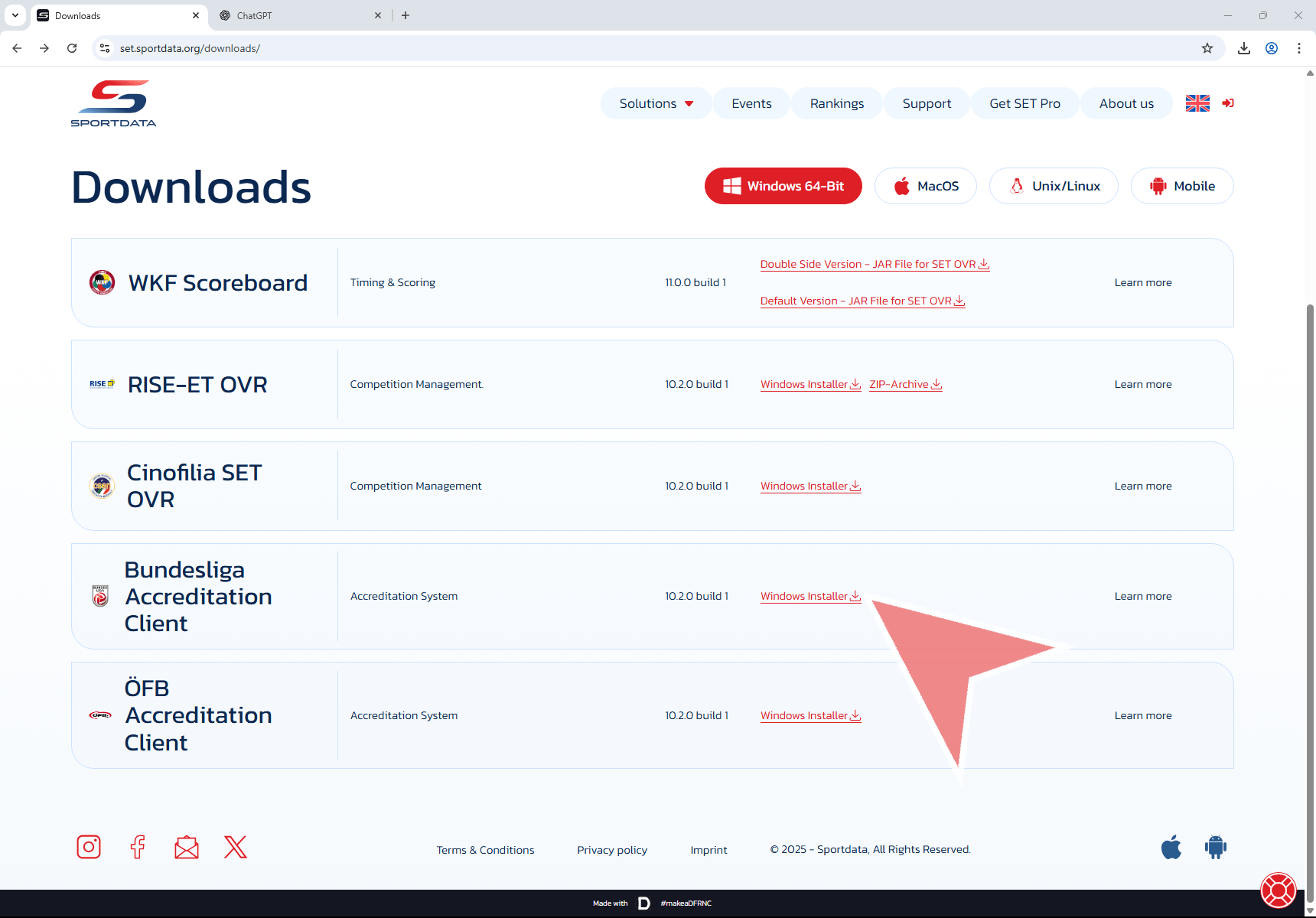This screenshot has width=1316, height=918.
Task: Download RISE-ET OVR ZIP-Archive
Action: (905, 384)
